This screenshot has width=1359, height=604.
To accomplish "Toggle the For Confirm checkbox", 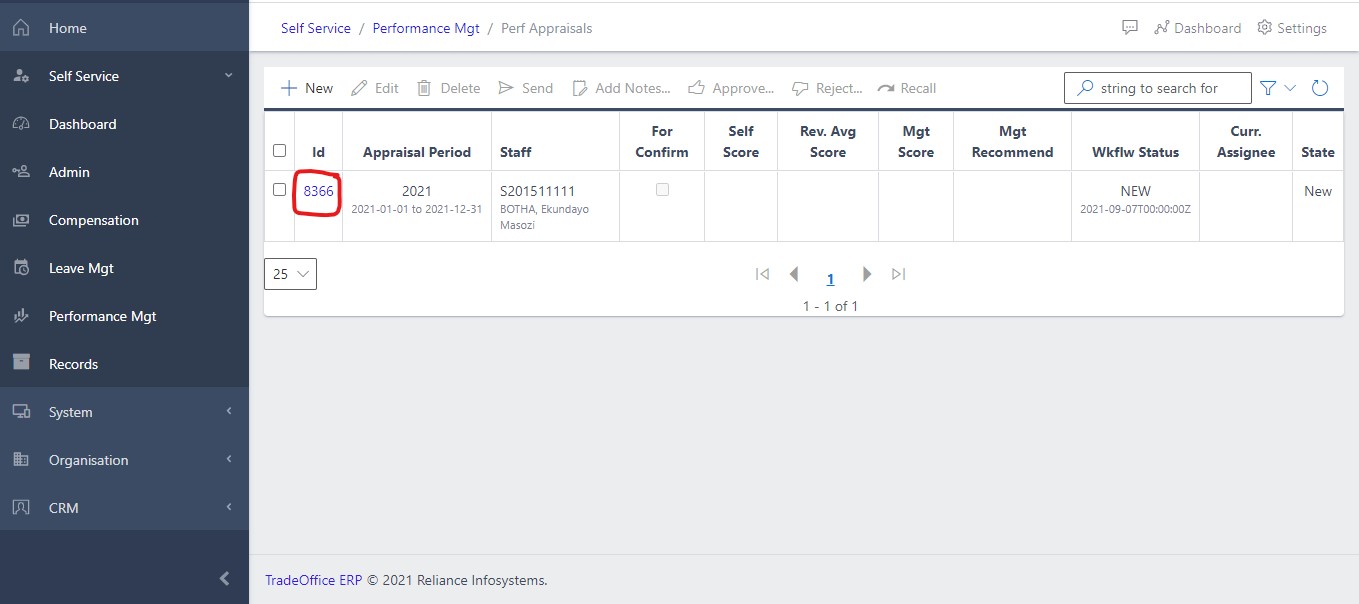I will (x=661, y=189).
